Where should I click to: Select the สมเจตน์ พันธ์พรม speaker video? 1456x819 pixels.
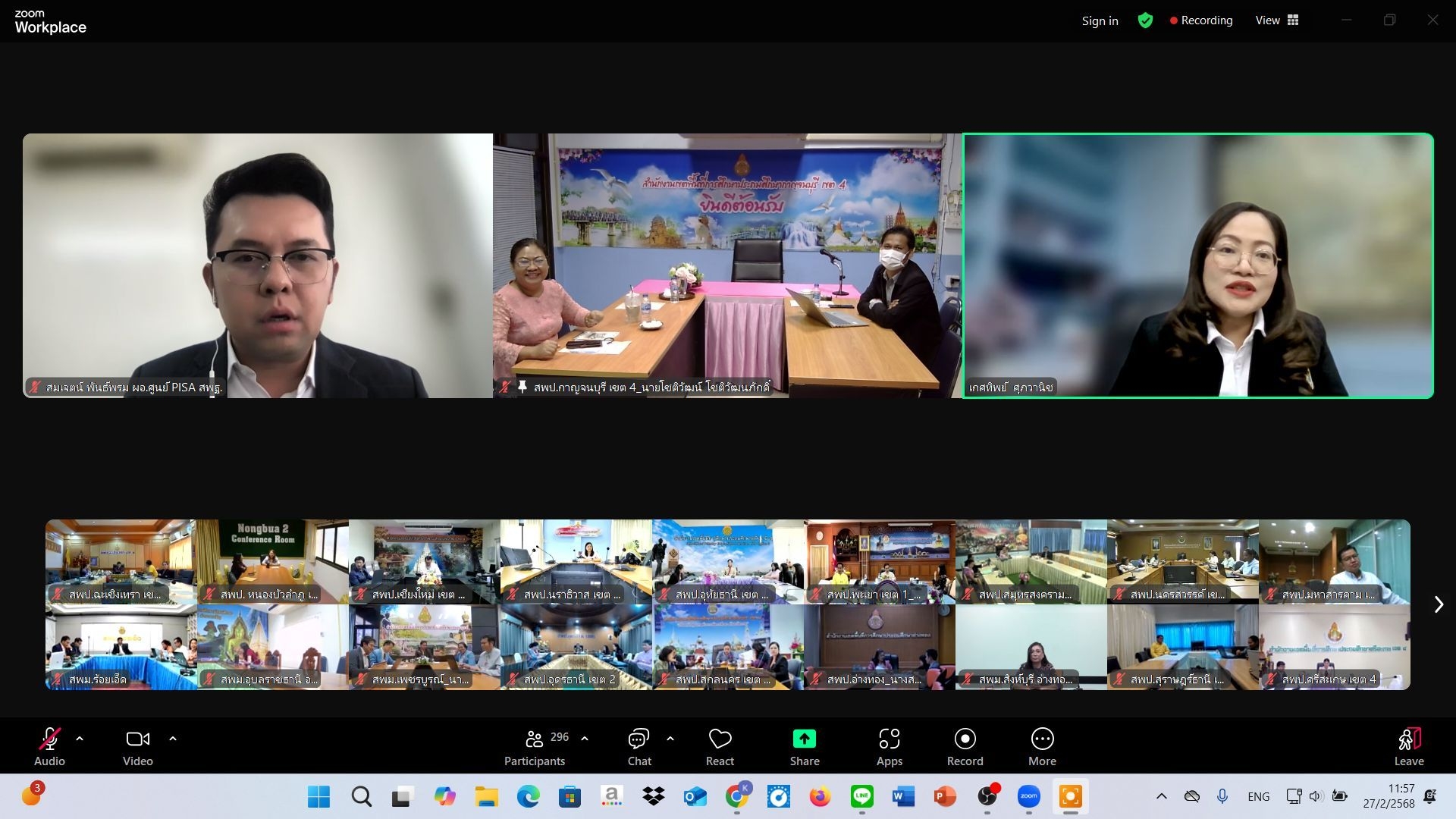[258, 265]
